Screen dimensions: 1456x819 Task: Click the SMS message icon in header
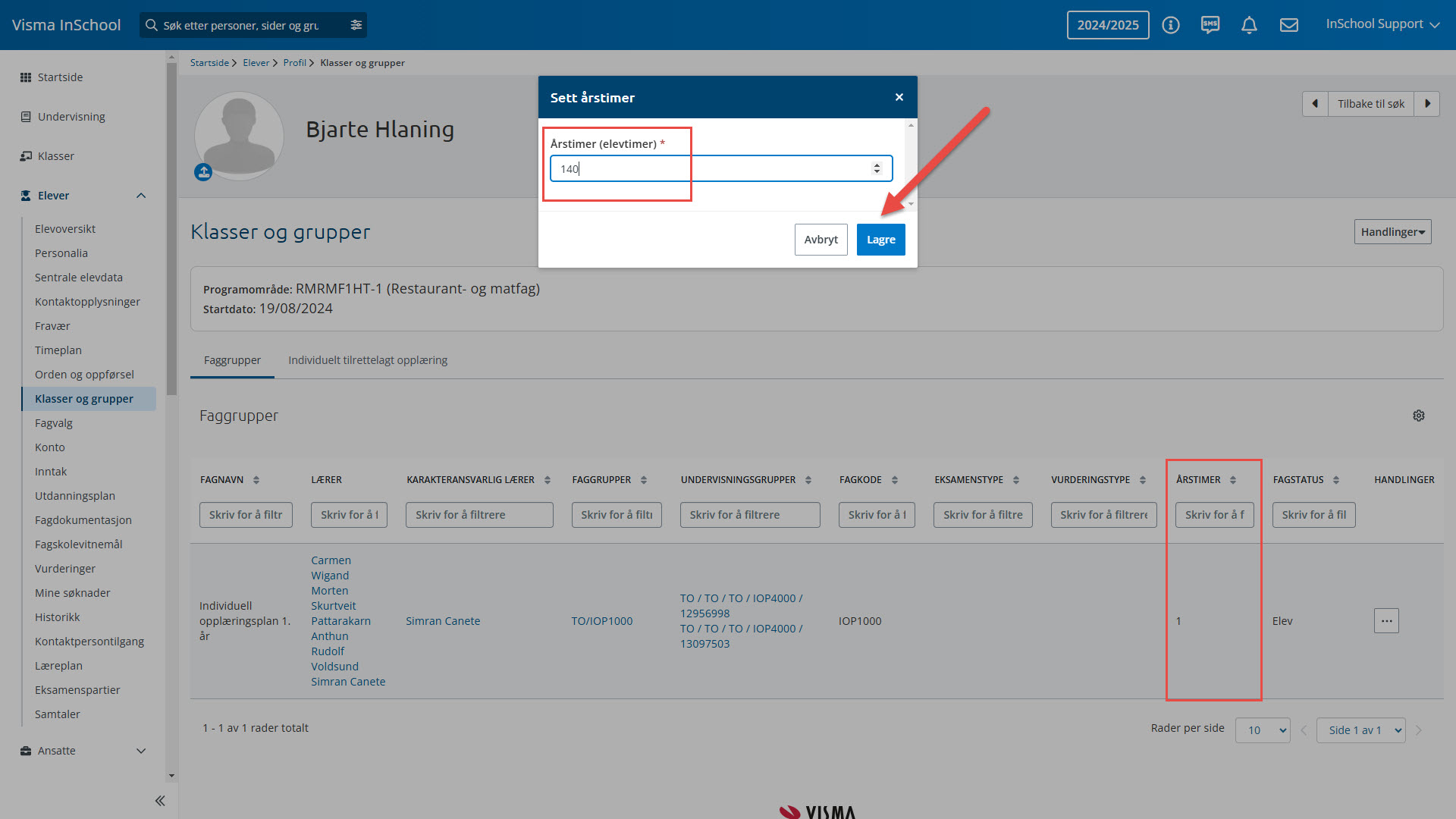click(x=1210, y=25)
